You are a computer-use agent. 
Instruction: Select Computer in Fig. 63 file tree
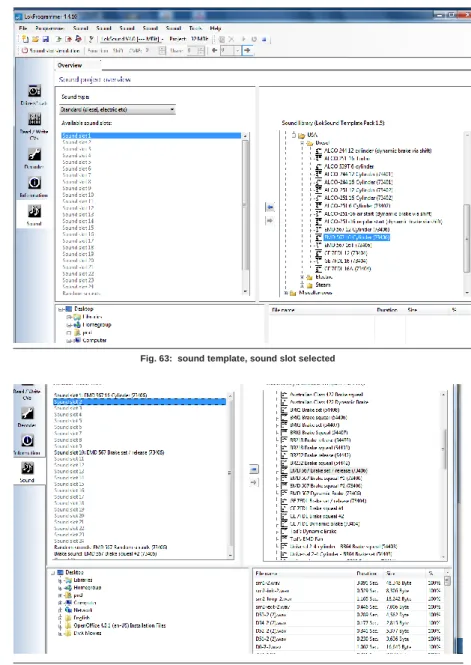point(94,340)
